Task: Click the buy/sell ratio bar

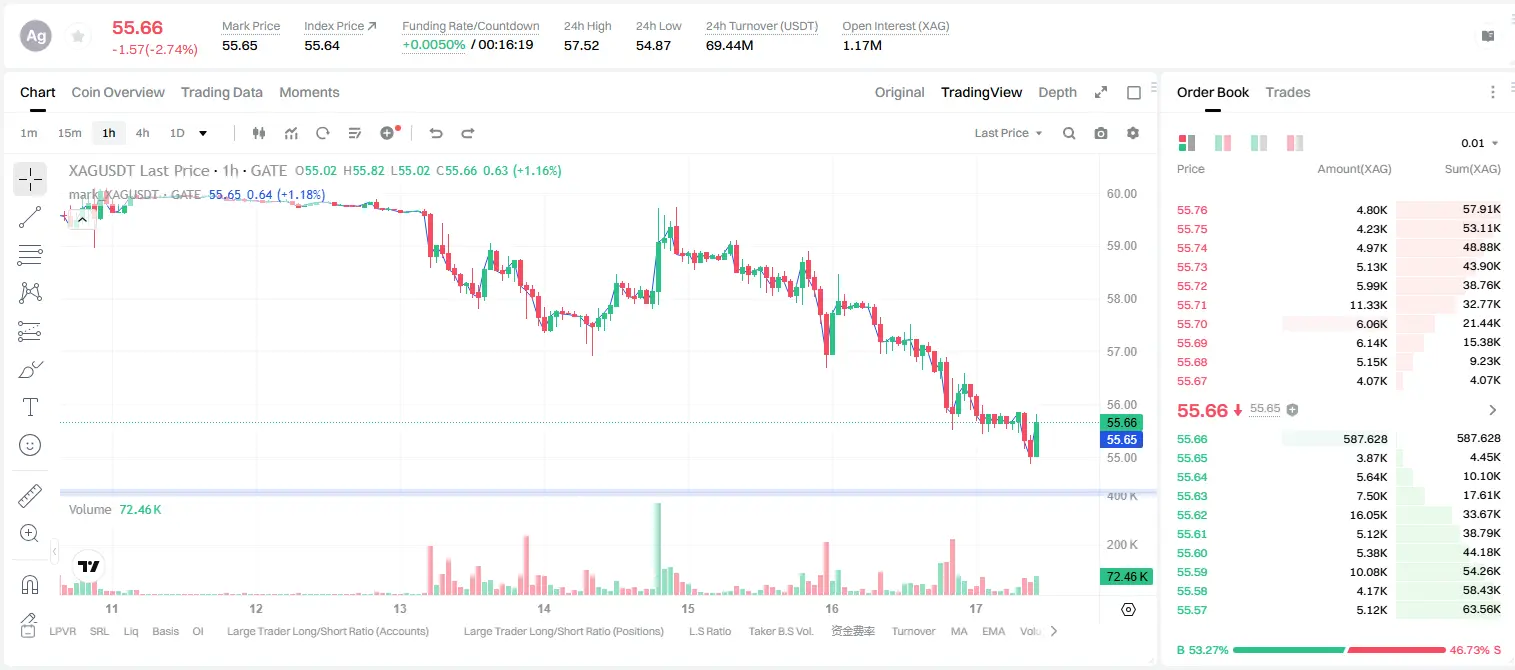Action: point(1339,650)
